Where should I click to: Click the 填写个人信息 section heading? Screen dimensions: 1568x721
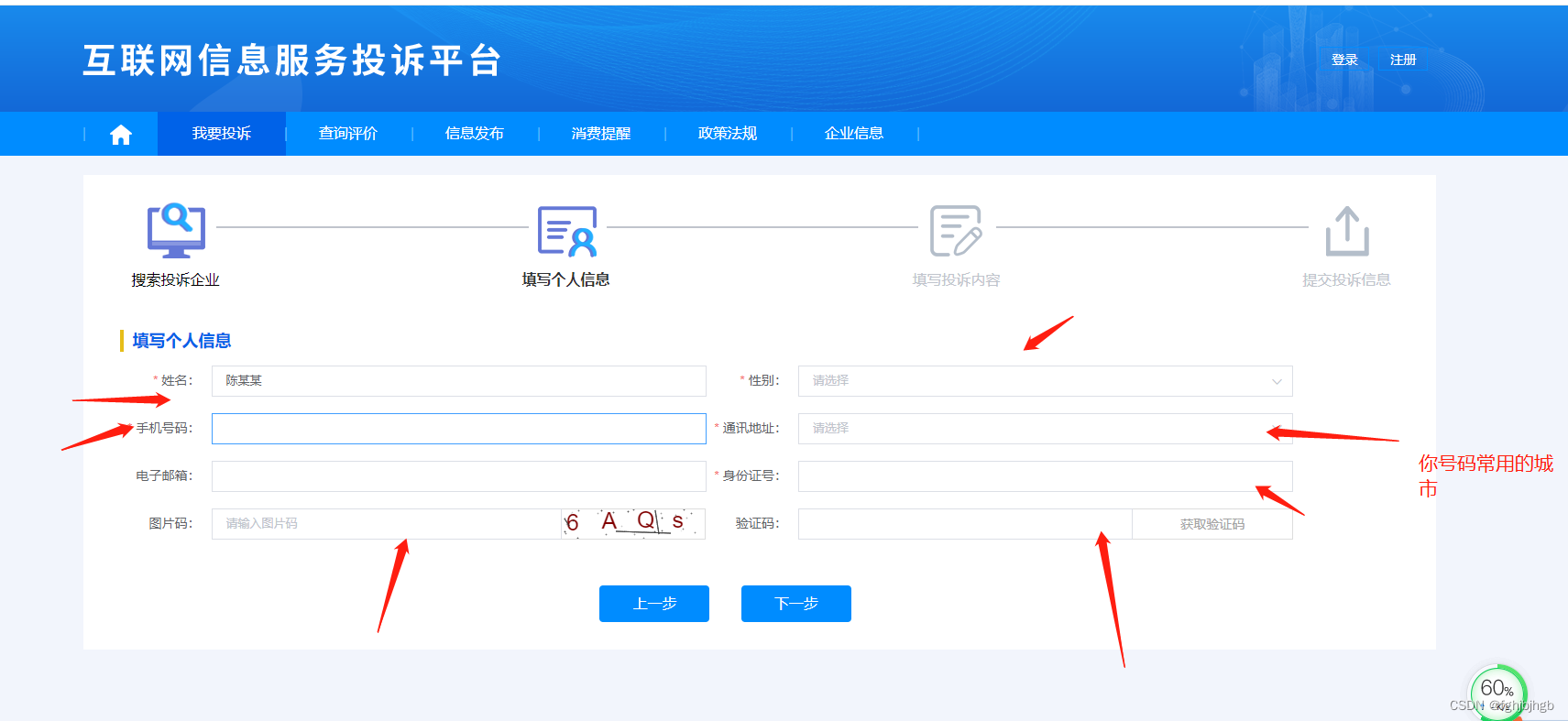[x=181, y=341]
